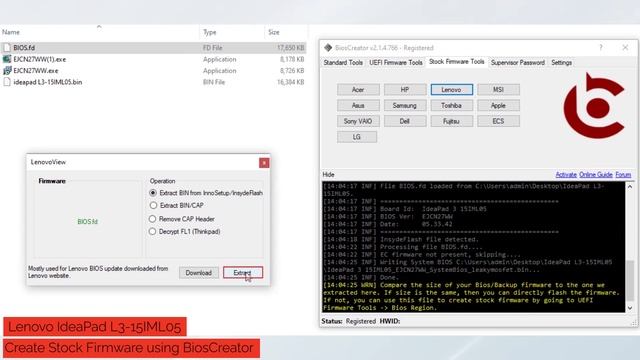Click Hide above the log console
640x360 pixels.
pos(329,175)
